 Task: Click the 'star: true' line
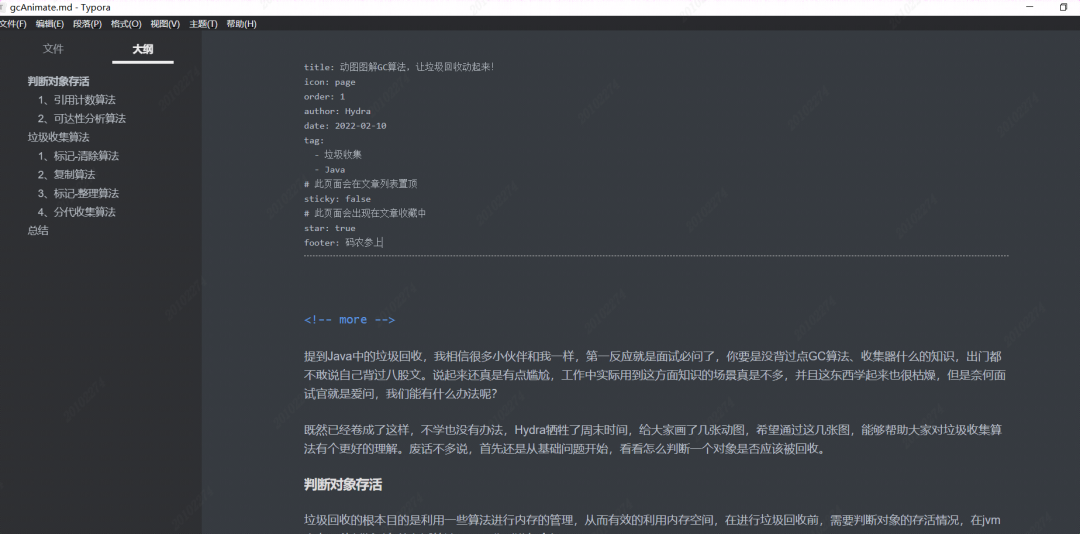click(x=330, y=228)
